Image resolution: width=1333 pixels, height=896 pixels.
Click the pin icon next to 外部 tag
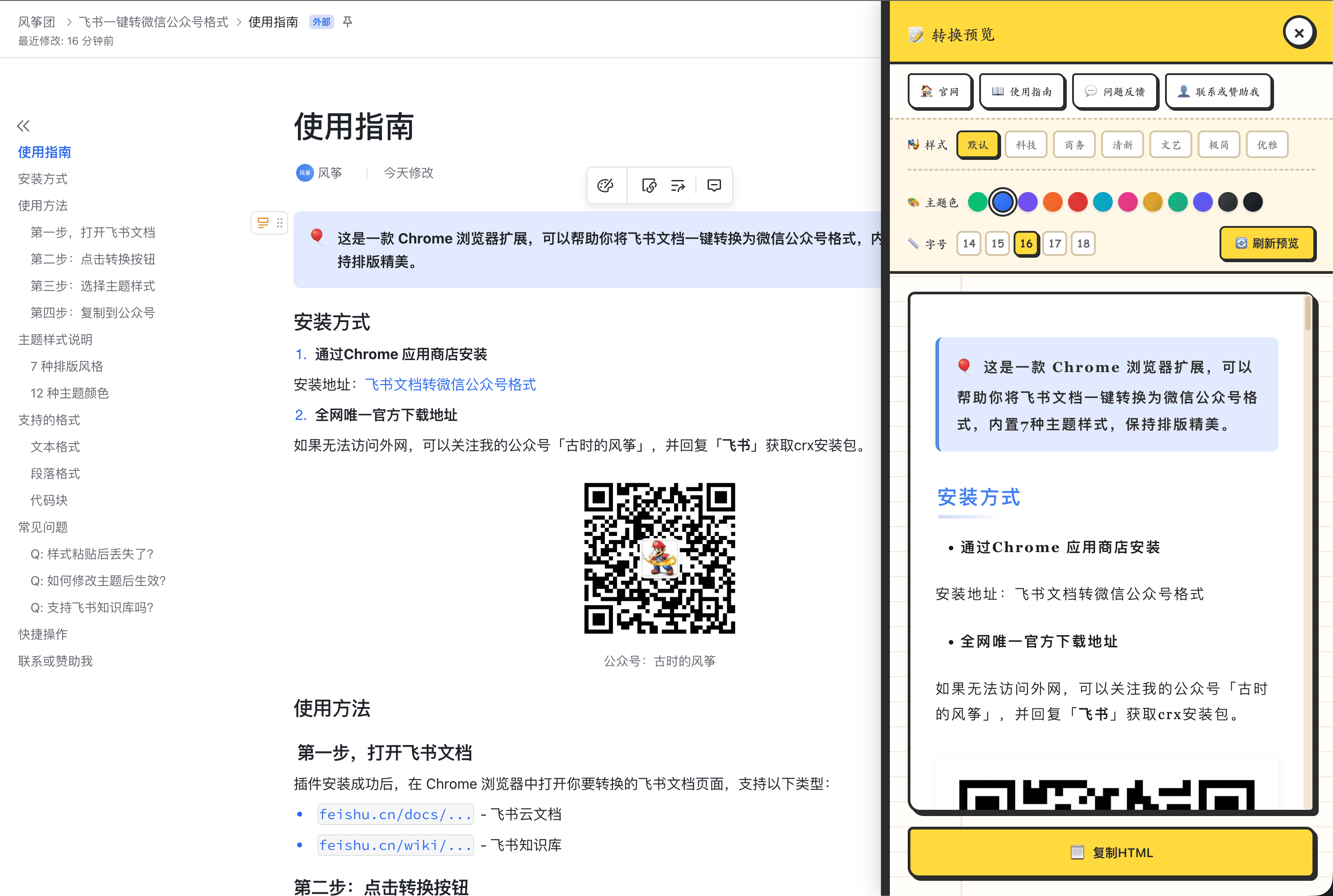pyautogui.click(x=348, y=22)
